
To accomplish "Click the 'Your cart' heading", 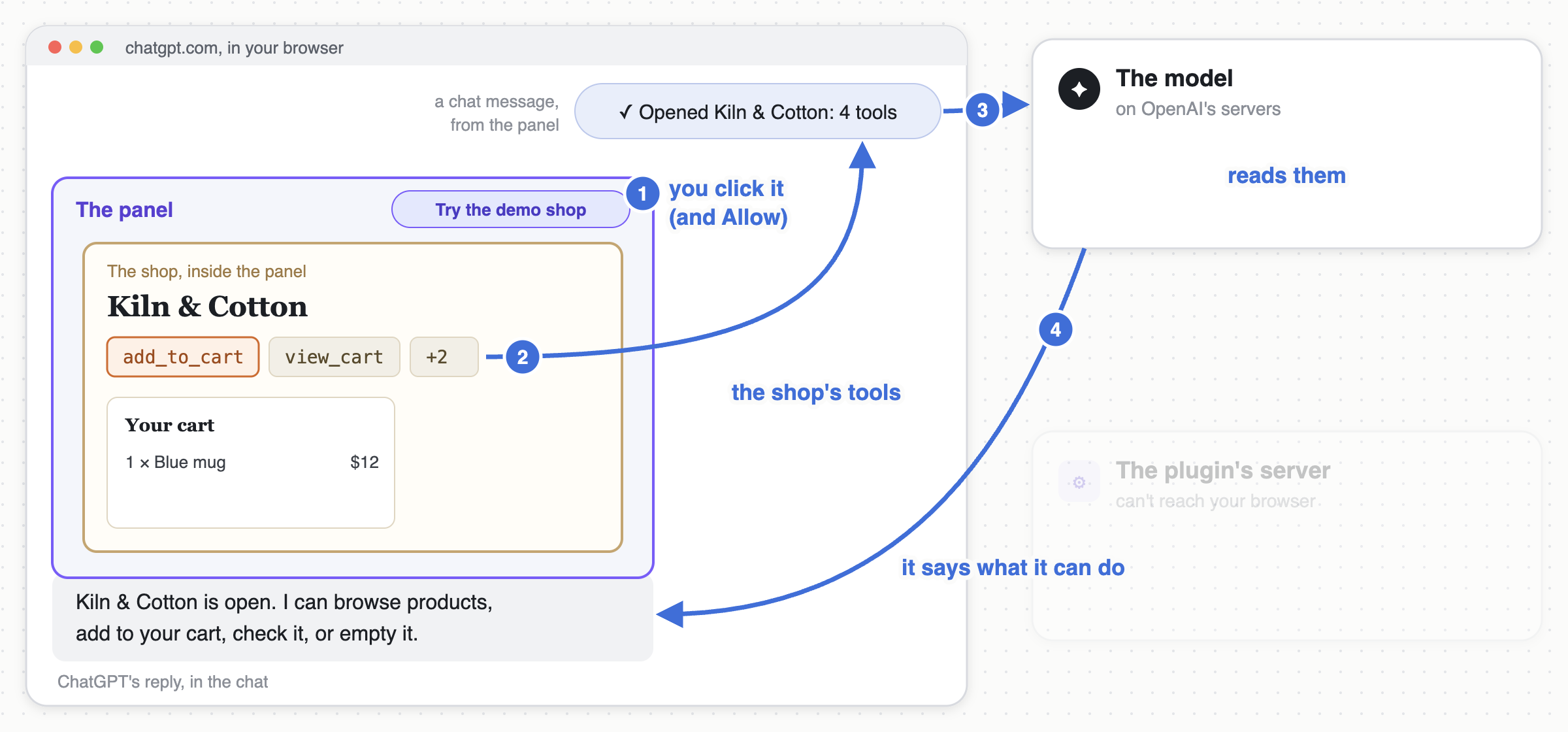I will coord(170,425).
